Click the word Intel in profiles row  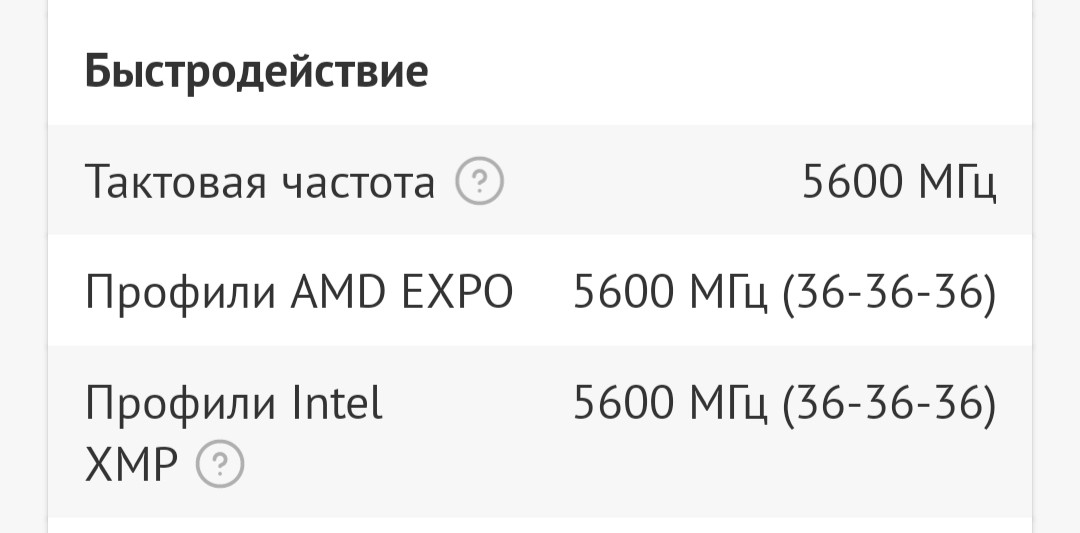tap(338, 403)
